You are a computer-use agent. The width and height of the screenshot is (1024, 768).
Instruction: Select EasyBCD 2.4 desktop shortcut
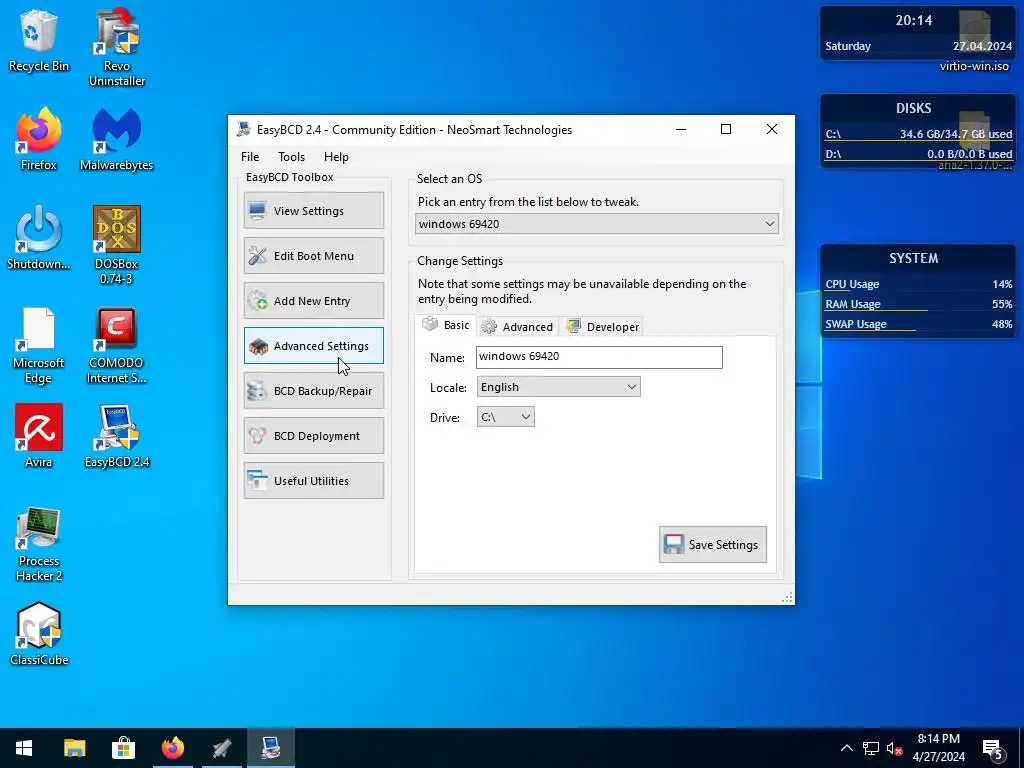117,436
